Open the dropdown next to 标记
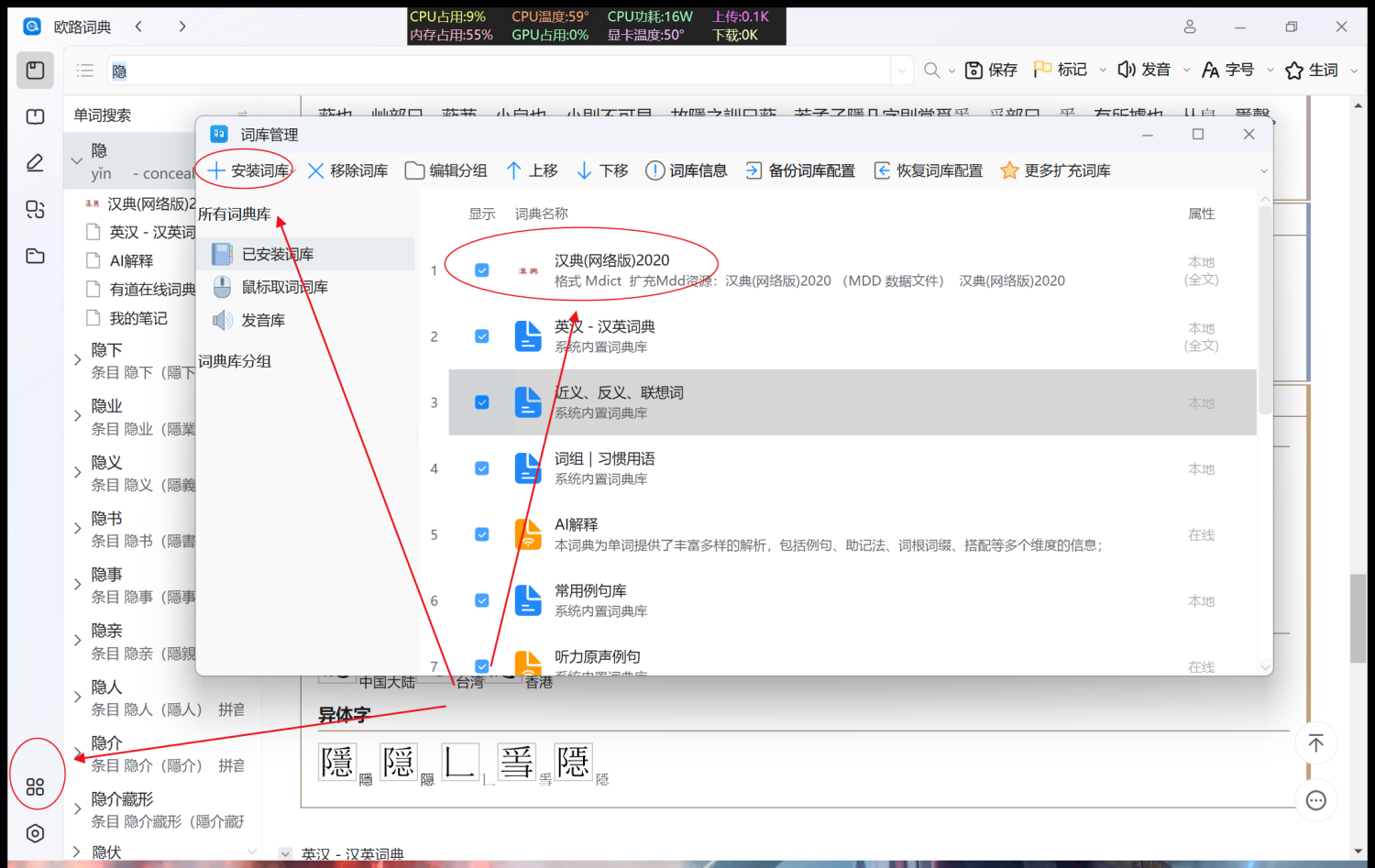 (x=1103, y=71)
